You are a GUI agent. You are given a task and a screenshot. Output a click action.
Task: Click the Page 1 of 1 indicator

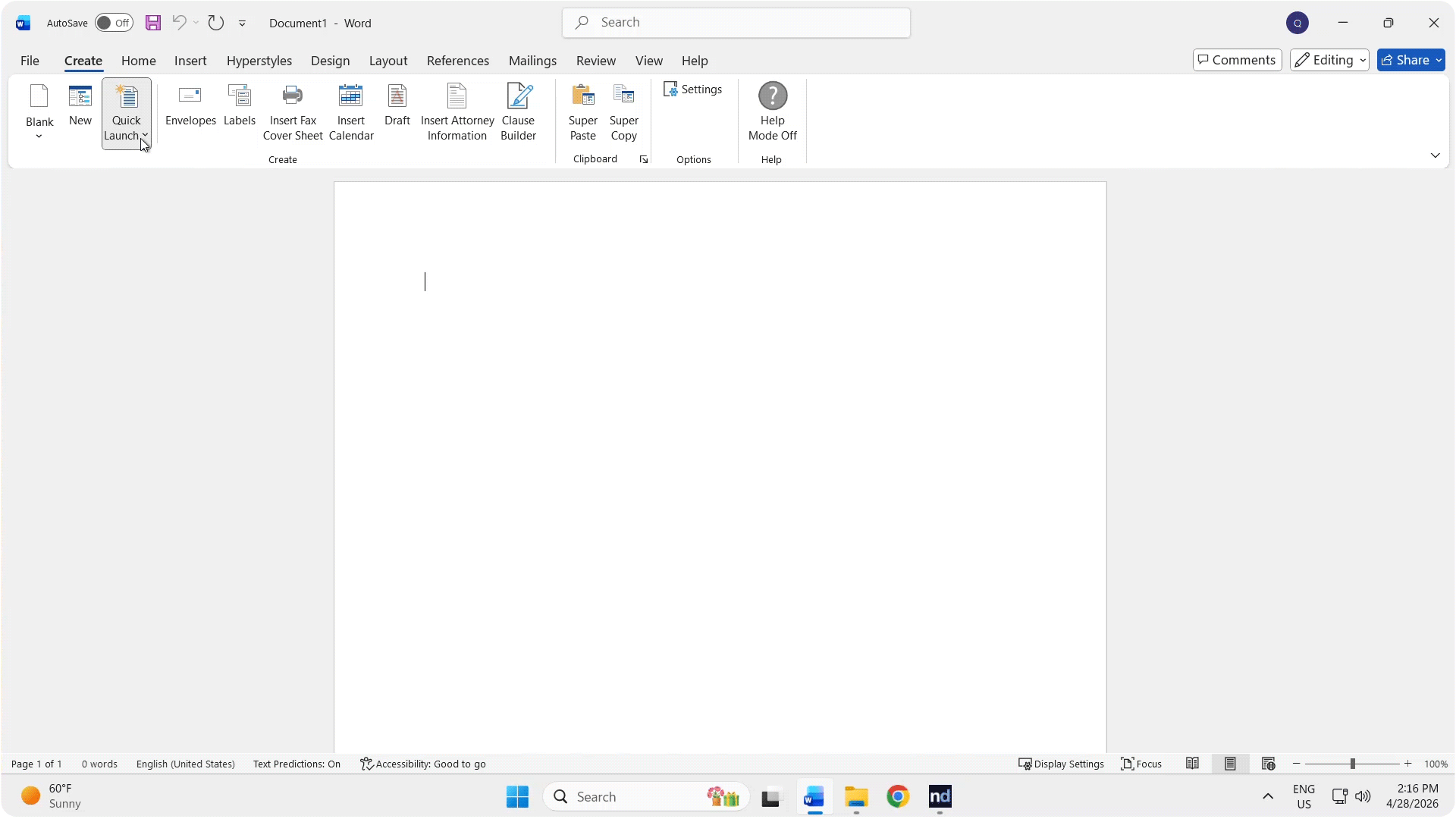(36, 764)
